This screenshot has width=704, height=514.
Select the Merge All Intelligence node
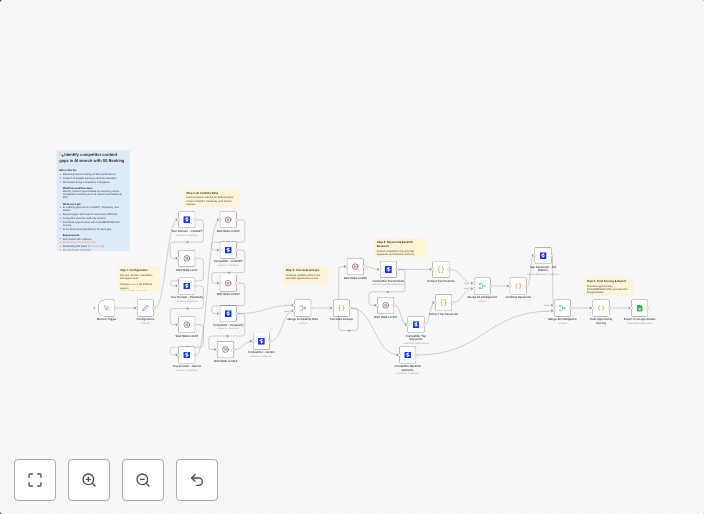pos(562,308)
